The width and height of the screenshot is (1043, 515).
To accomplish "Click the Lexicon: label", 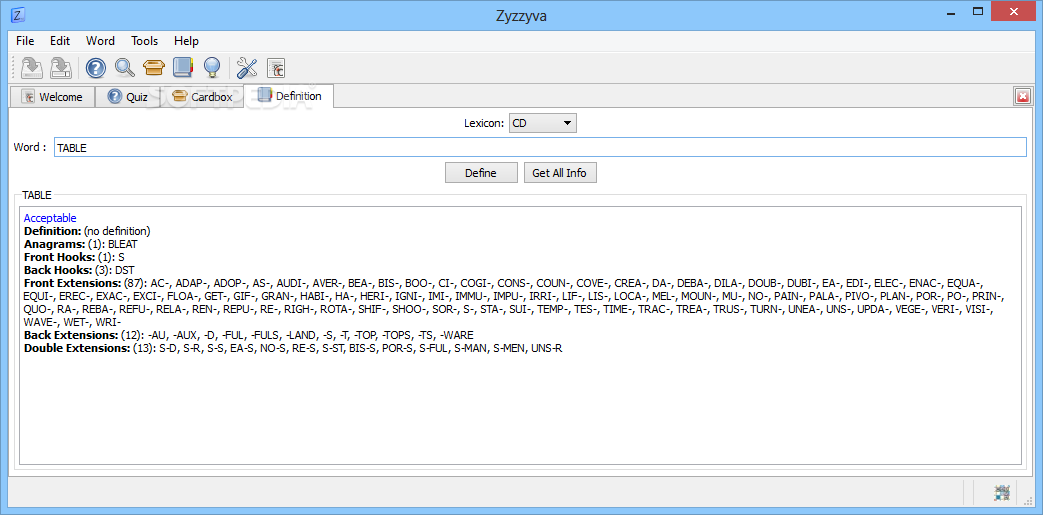I will (x=484, y=123).
